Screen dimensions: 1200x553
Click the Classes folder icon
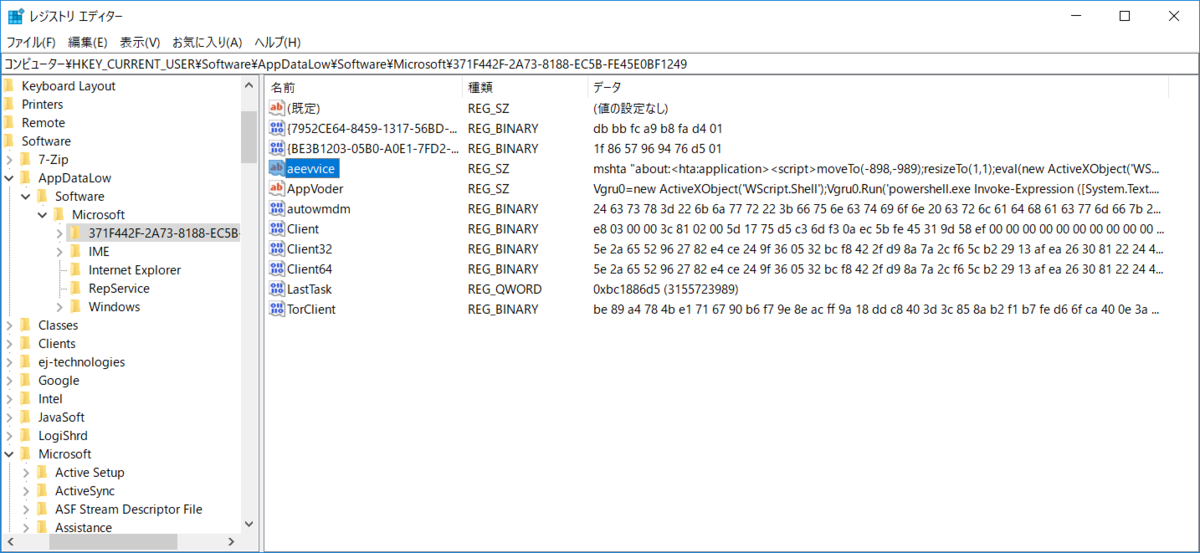click(x=27, y=325)
